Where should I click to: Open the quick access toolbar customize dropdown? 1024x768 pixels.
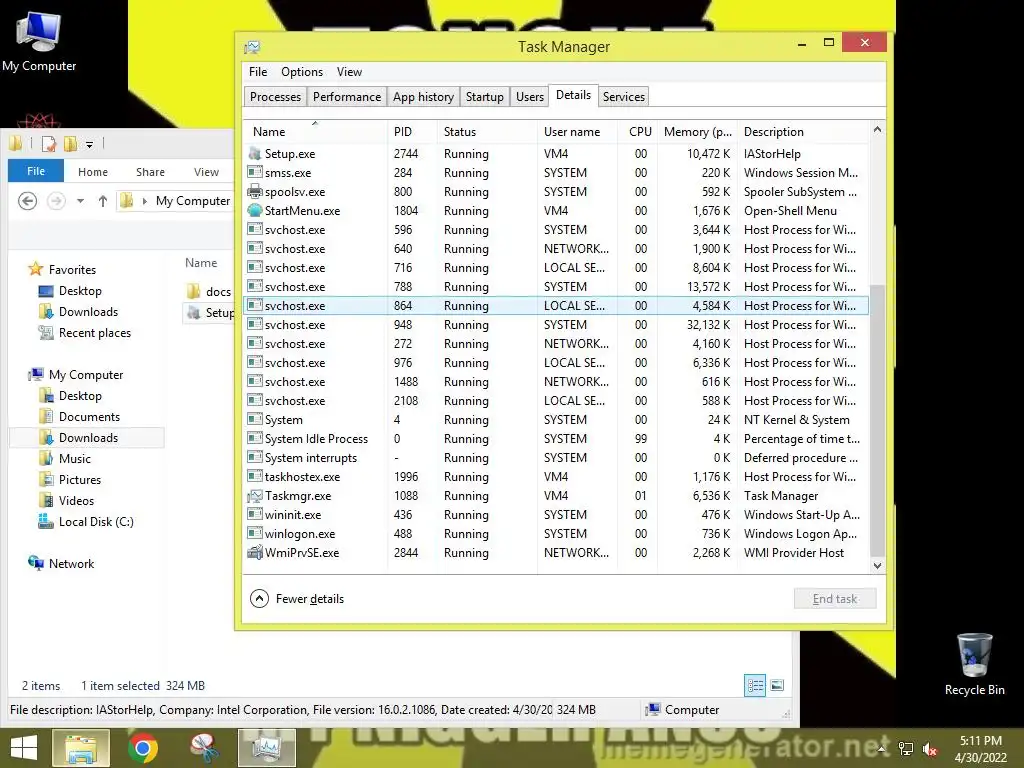coord(89,144)
